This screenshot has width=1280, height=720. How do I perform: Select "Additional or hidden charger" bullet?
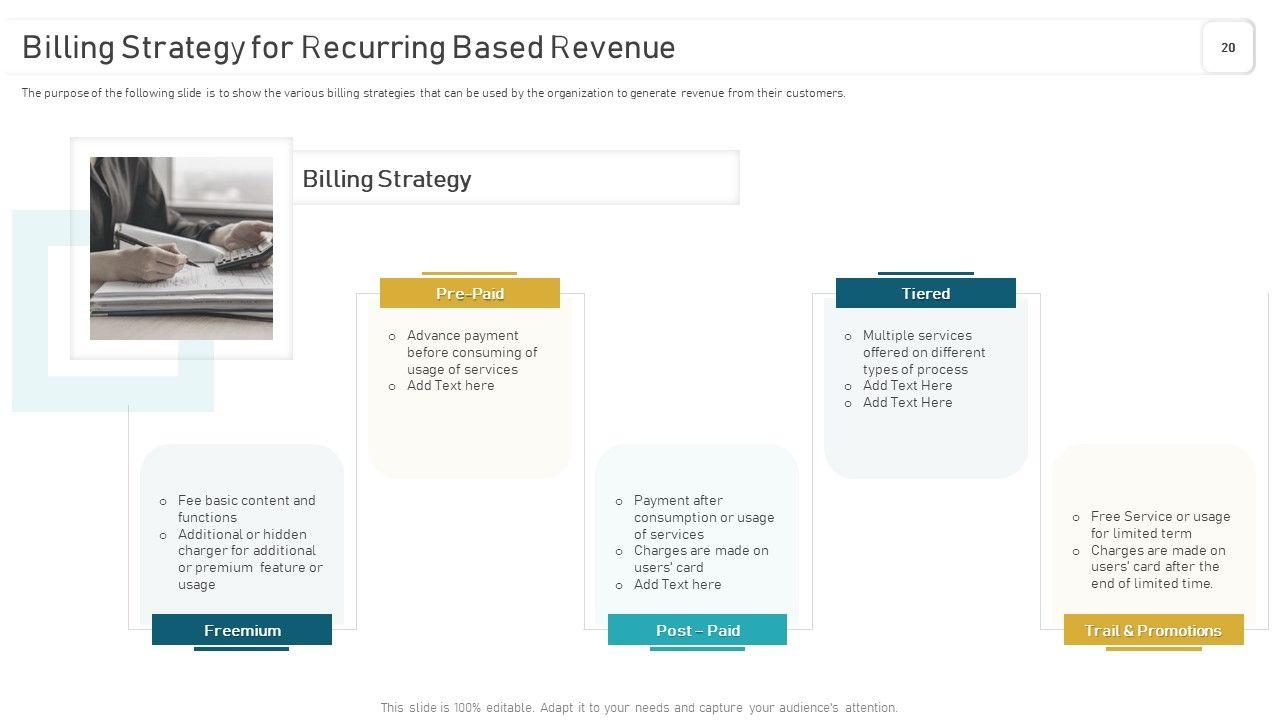pyautogui.click(x=249, y=559)
